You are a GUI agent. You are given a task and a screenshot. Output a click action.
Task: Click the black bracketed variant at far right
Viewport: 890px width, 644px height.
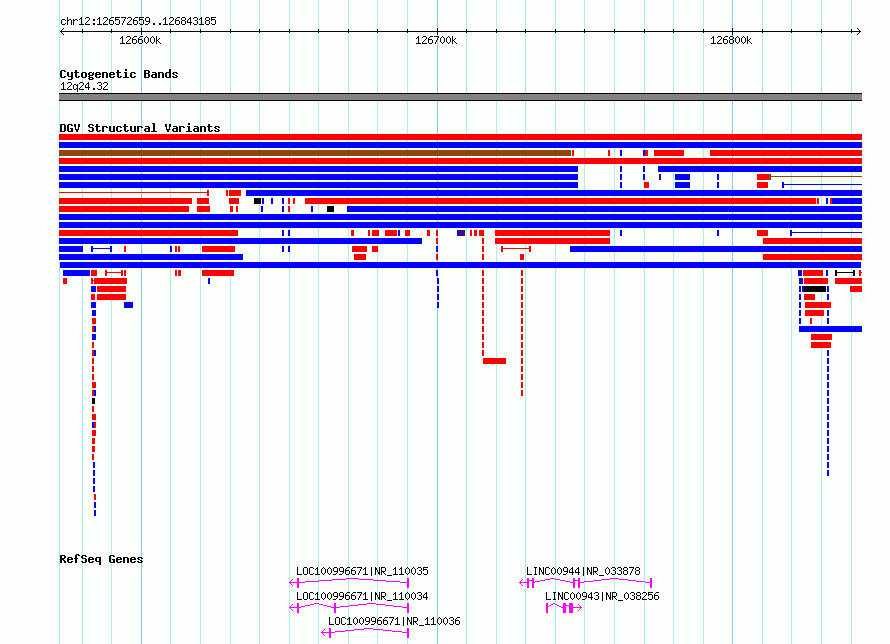[x=845, y=273]
